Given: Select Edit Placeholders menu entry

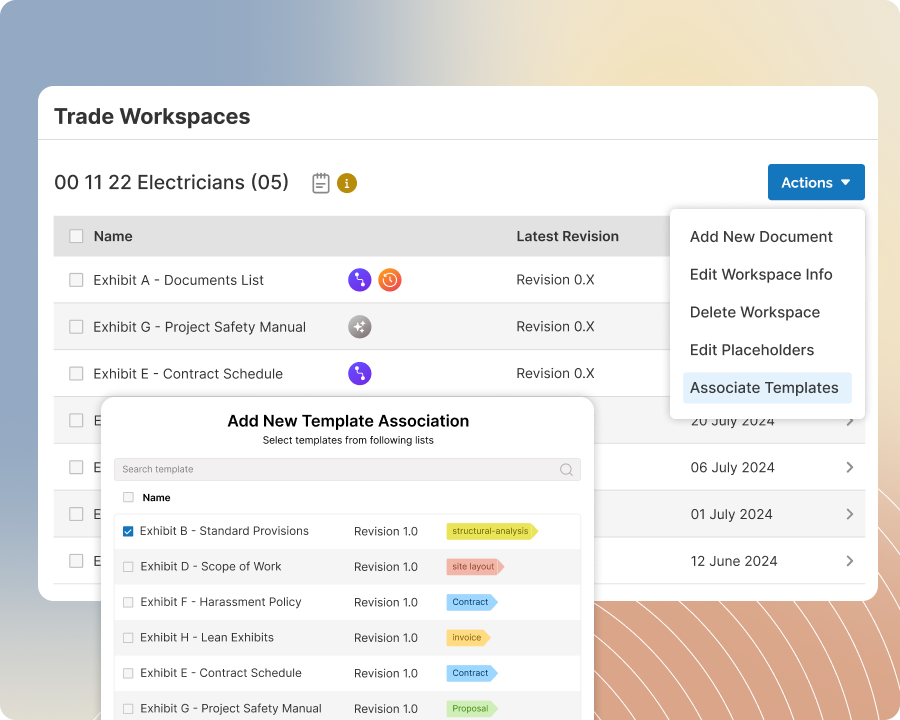Looking at the screenshot, I should coord(752,350).
